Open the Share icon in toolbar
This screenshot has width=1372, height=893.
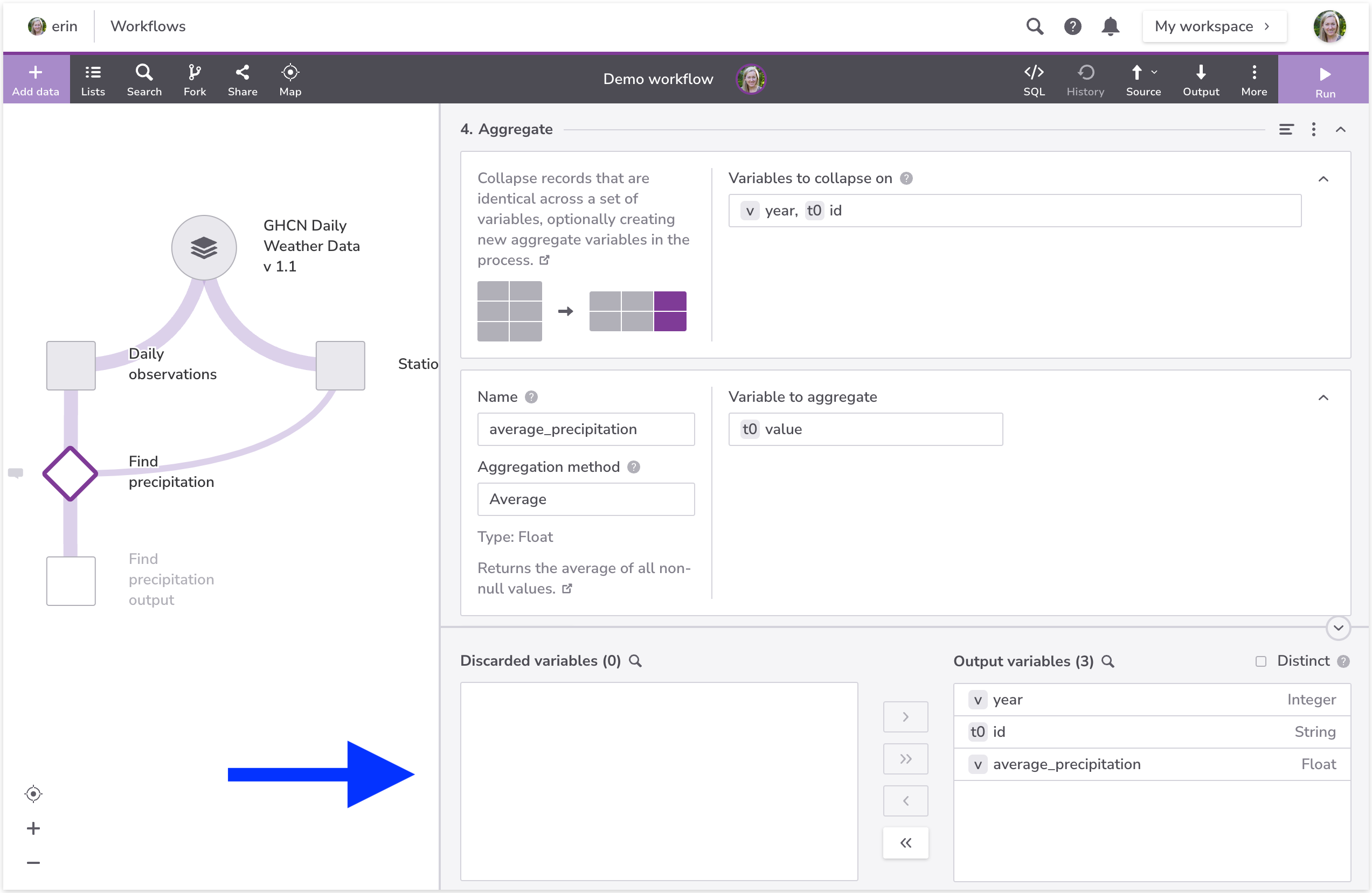(x=242, y=79)
